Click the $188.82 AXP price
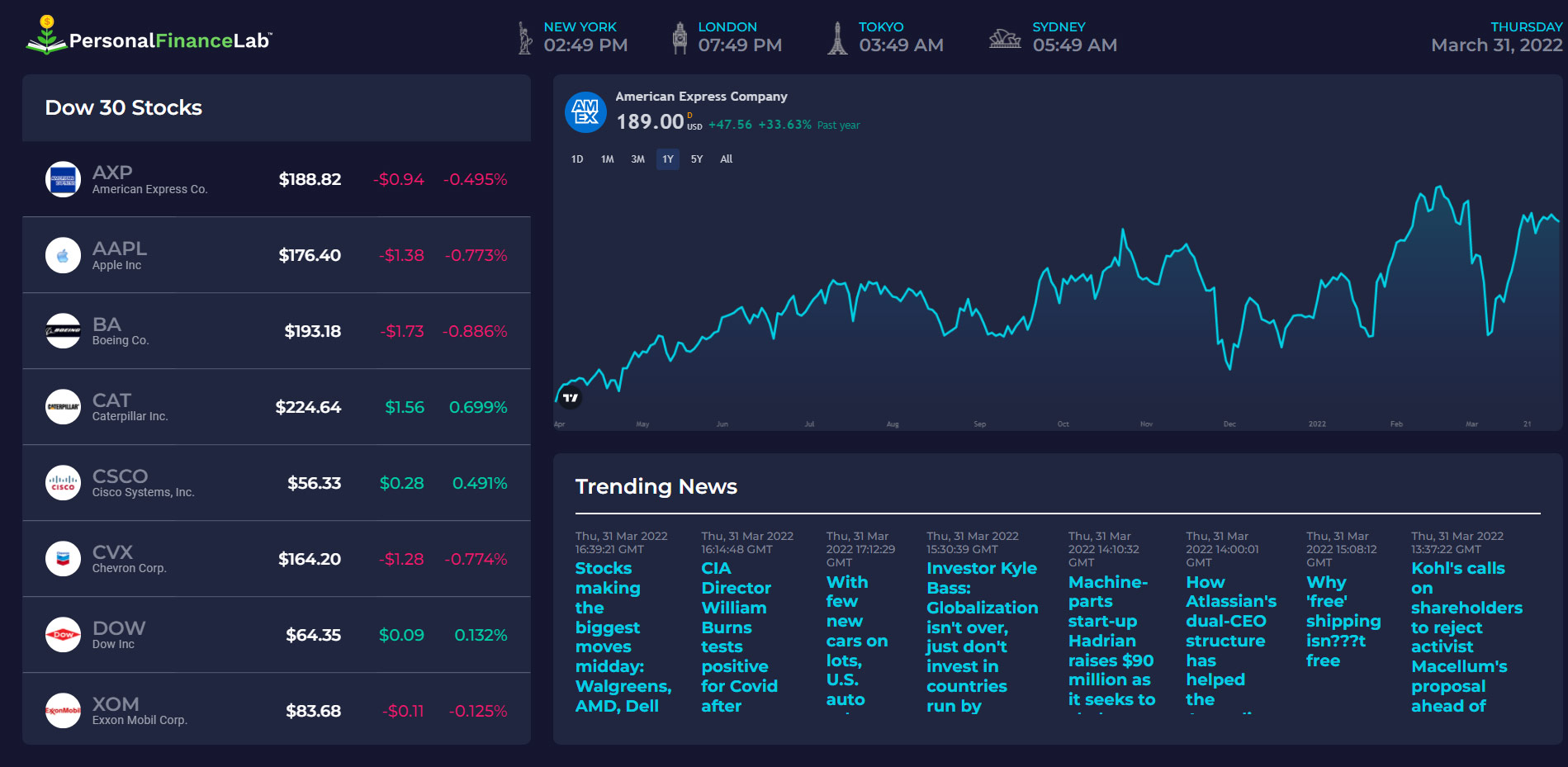The height and width of the screenshot is (767, 1568). 310,179
